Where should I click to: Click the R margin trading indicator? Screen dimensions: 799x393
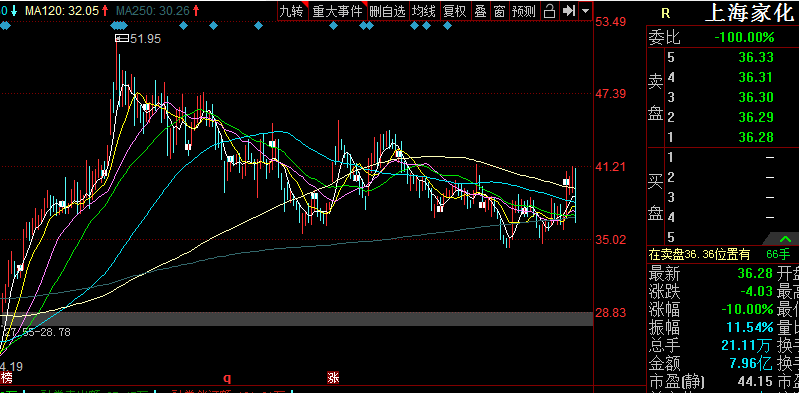pyautogui.click(x=665, y=14)
